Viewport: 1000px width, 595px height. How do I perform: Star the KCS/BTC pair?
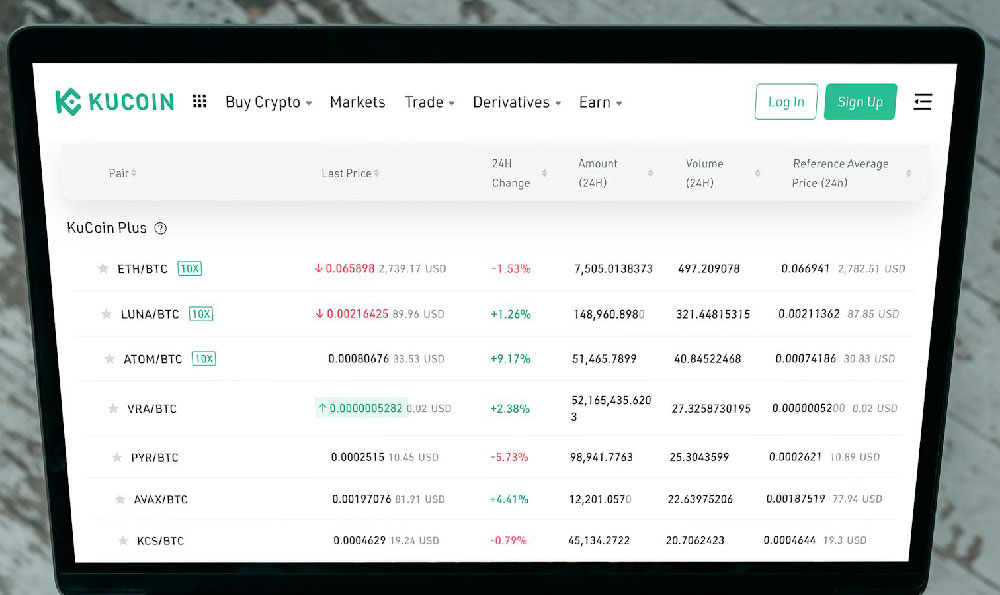click(x=122, y=541)
